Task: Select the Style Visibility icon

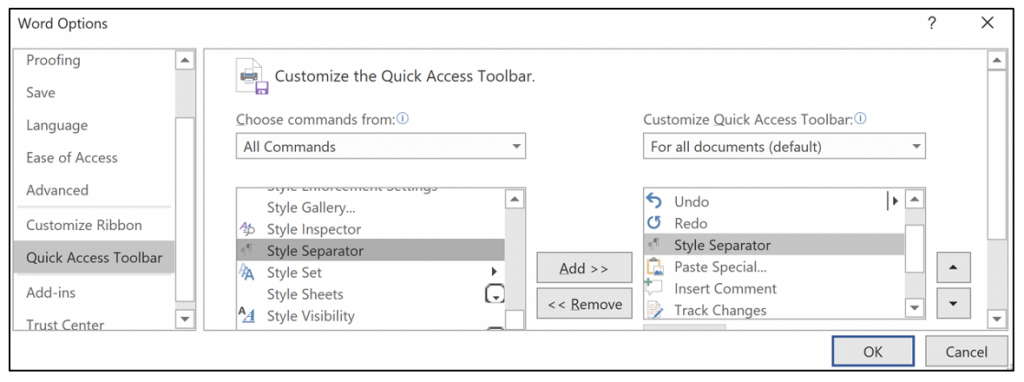Action: [x=247, y=315]
